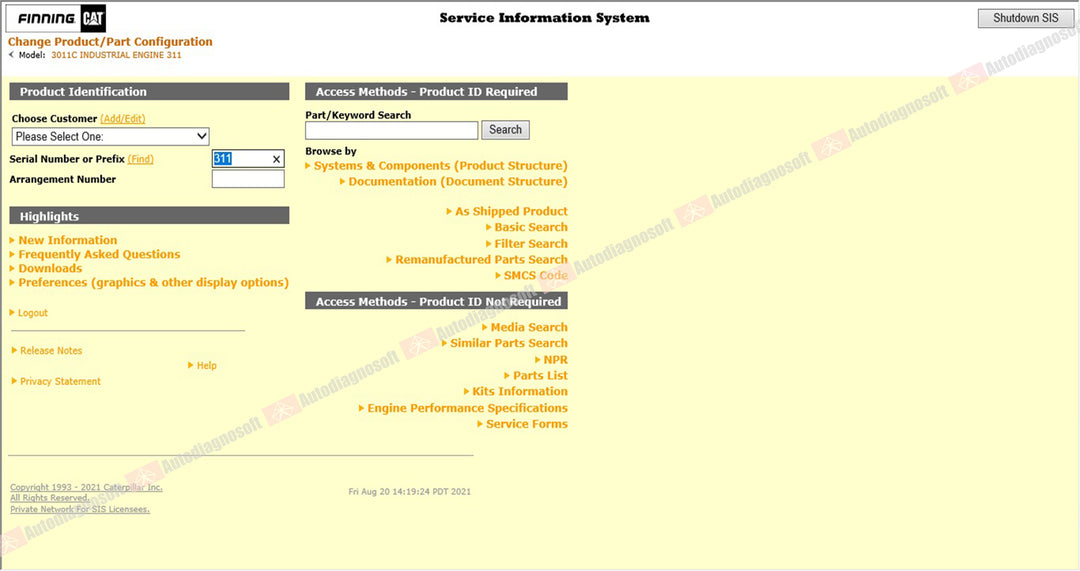The image size is (1080, 571).
Task: Open Media Search
Action: (x=529, y=327)
